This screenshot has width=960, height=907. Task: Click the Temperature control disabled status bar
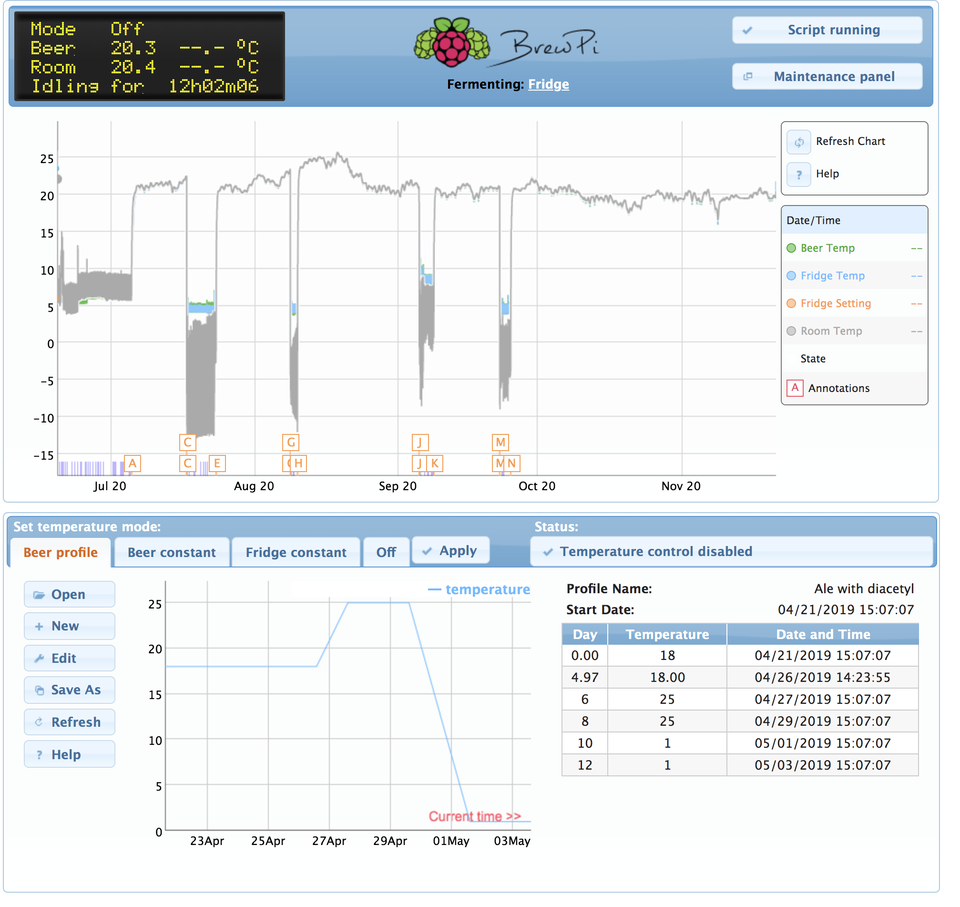732,552
